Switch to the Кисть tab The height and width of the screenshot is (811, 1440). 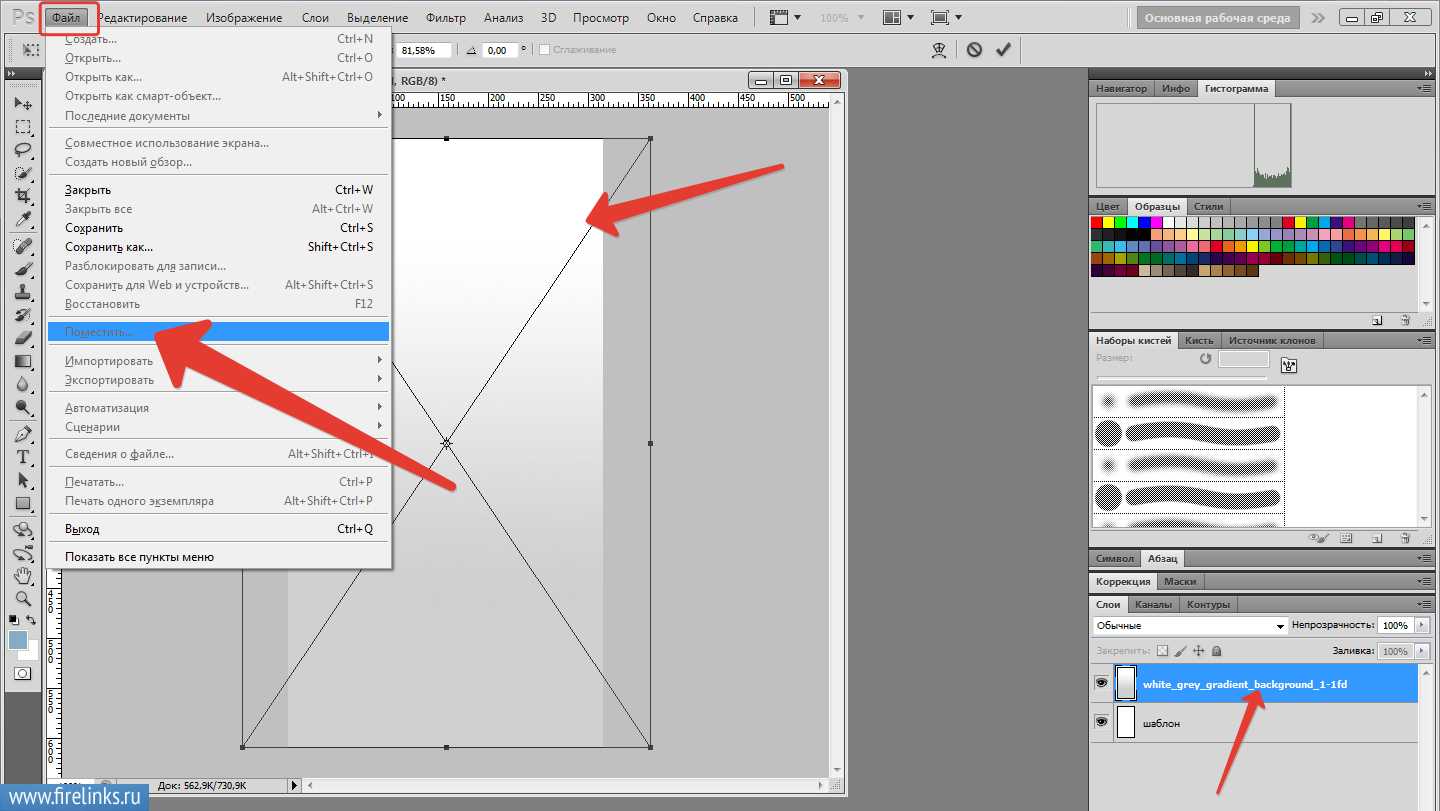tap(1199, 340)
